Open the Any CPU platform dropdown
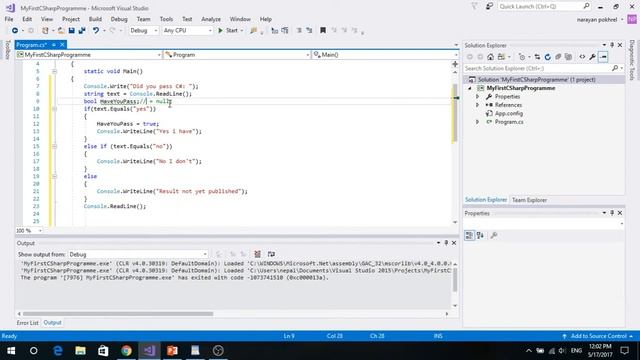Screen dimensions: 640x360 187,31
